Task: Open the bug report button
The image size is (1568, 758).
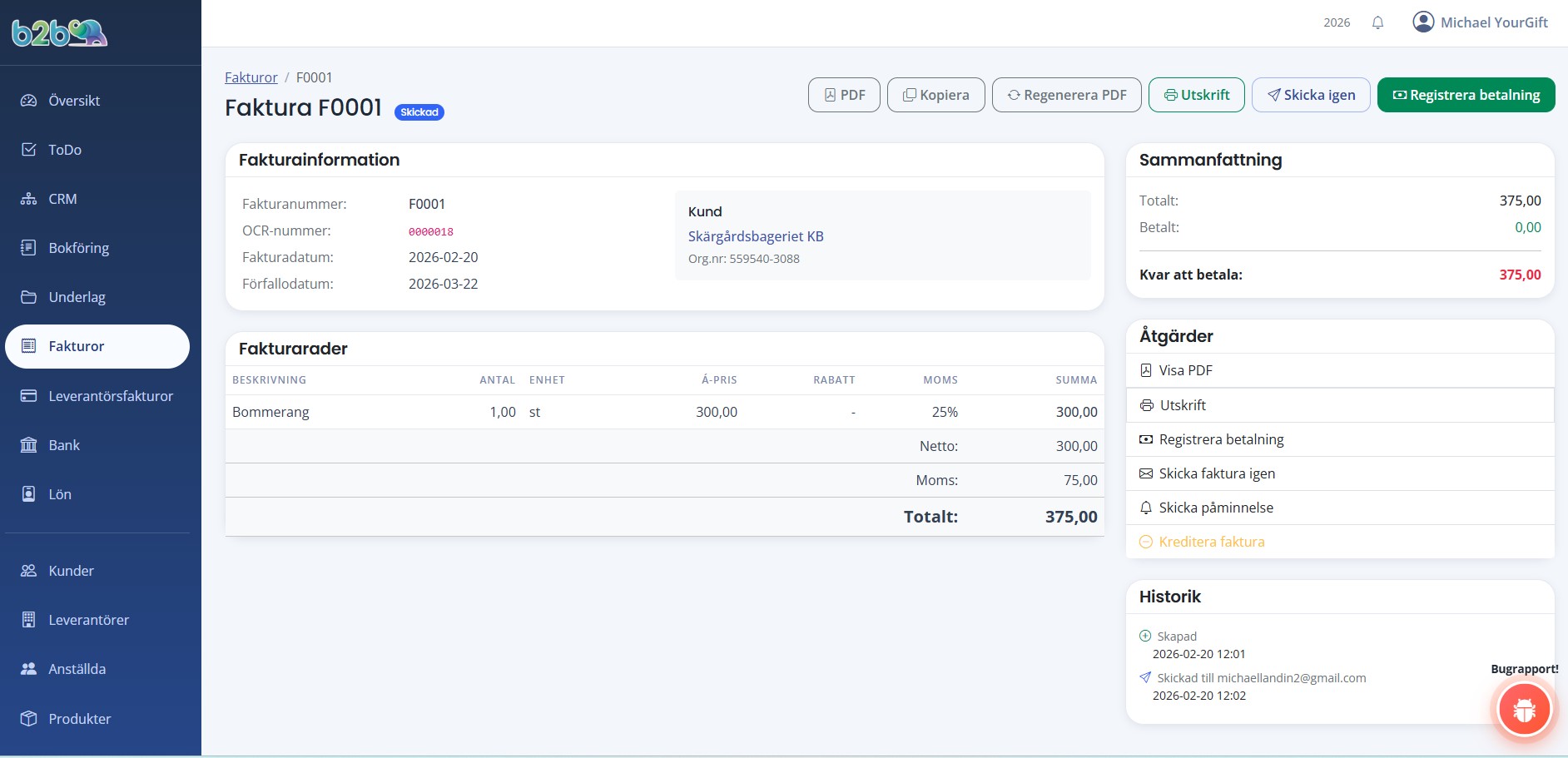Action: [1523, 710]
